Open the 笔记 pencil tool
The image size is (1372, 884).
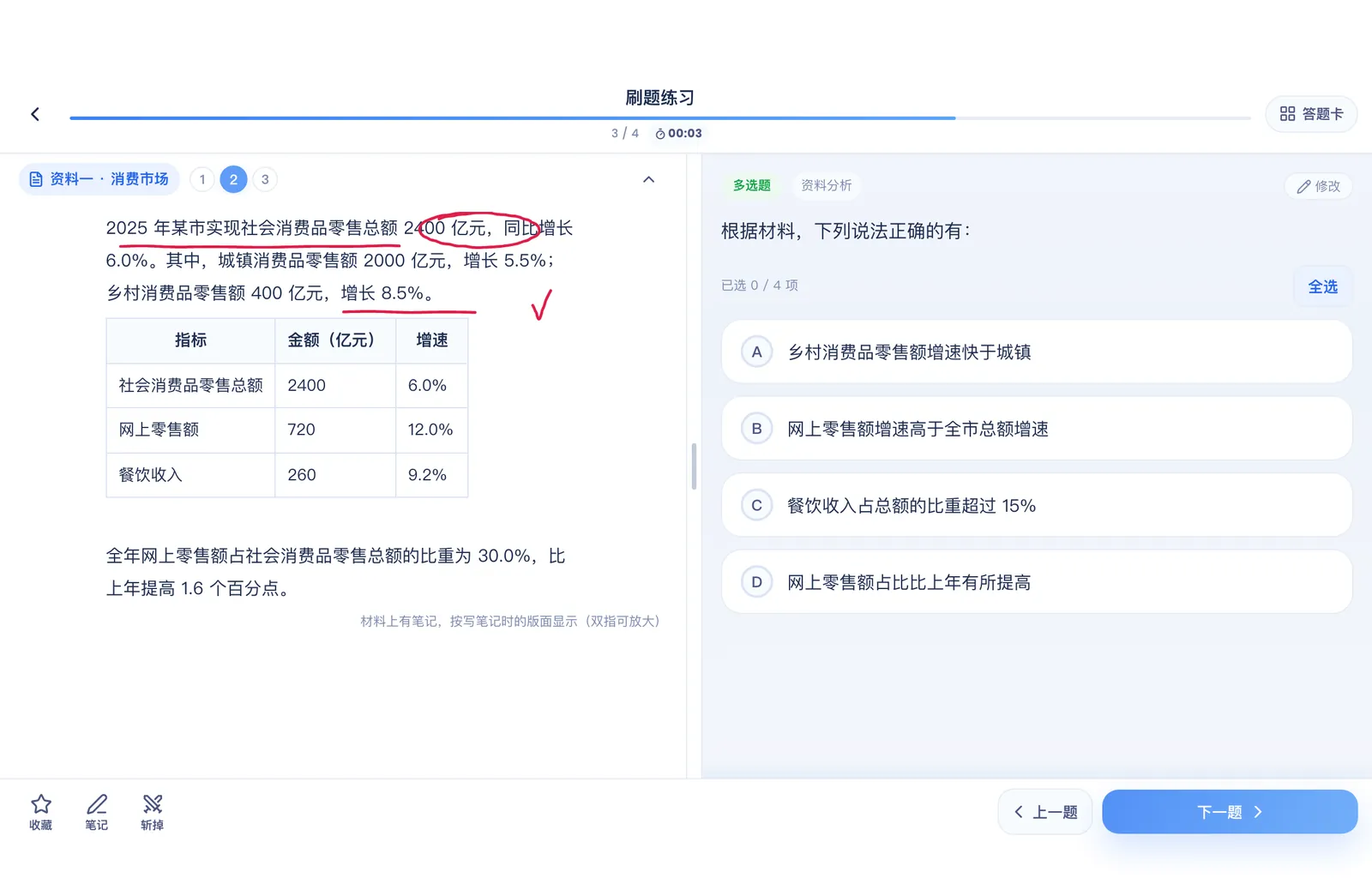tap(97, 812)
